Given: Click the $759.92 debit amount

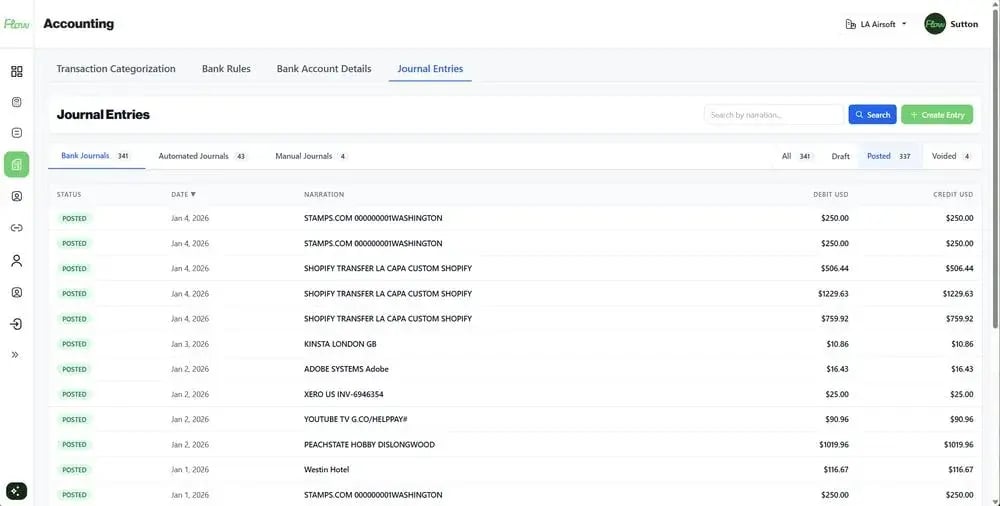Looking at the screenshot, I should click(834, 318).
